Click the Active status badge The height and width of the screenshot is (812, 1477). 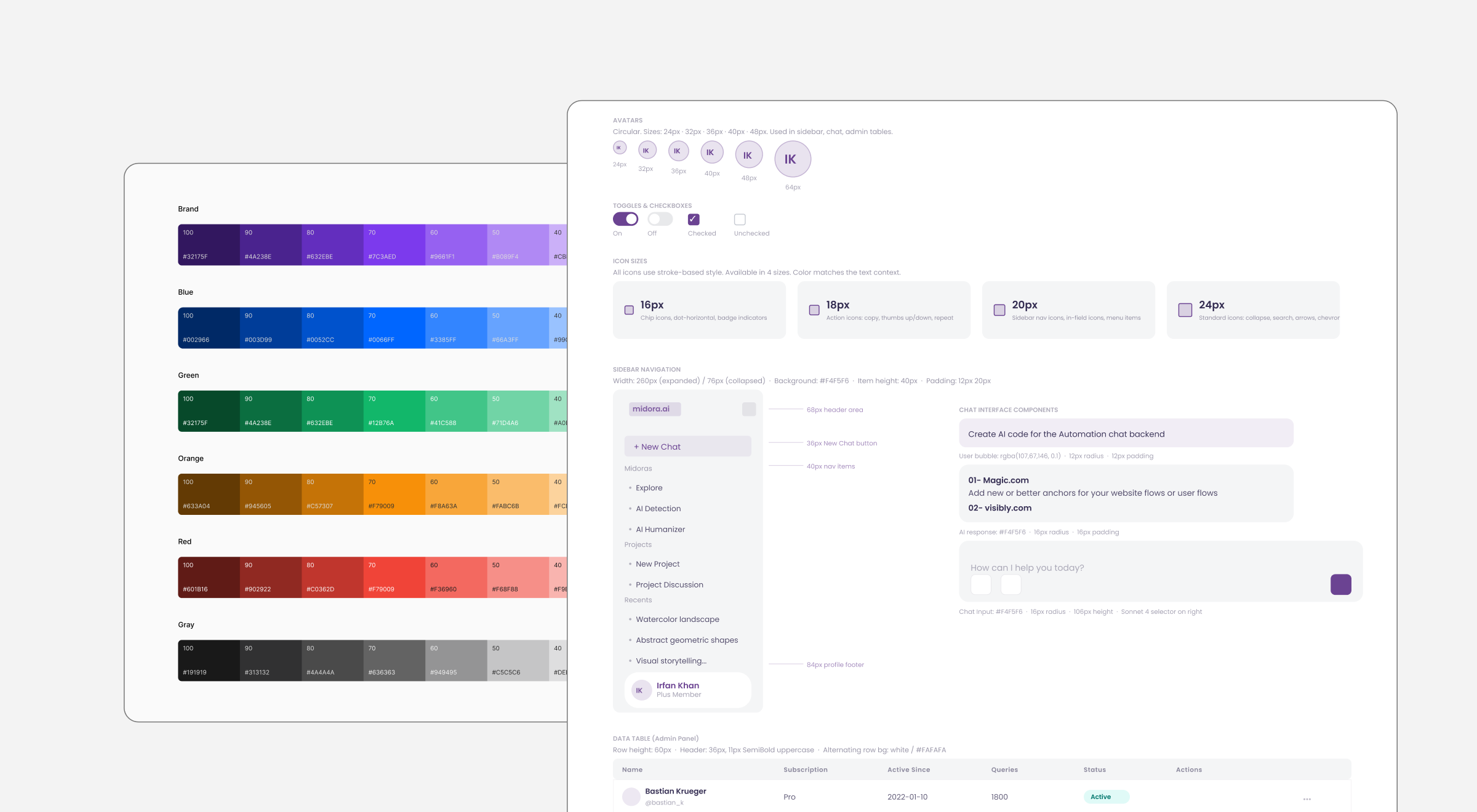[x=1107, y=797]
